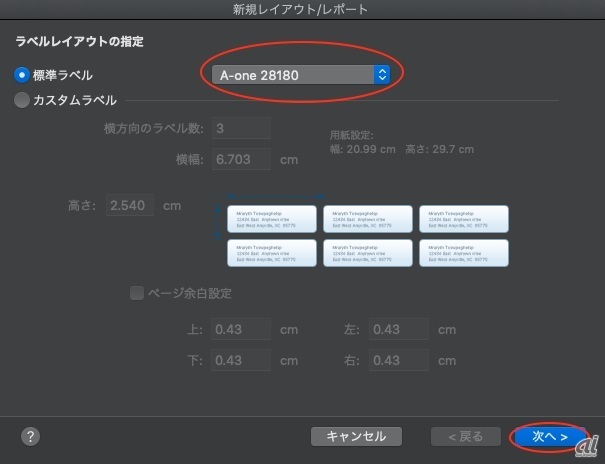This screenshot has height=464, width=605.
Task: Select the 標準ラベル radio button
Action: 21,75
